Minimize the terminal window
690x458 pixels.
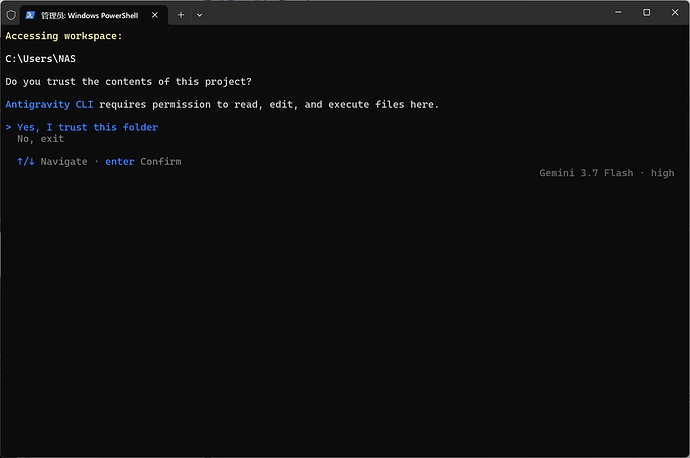[x=618, y=12]
